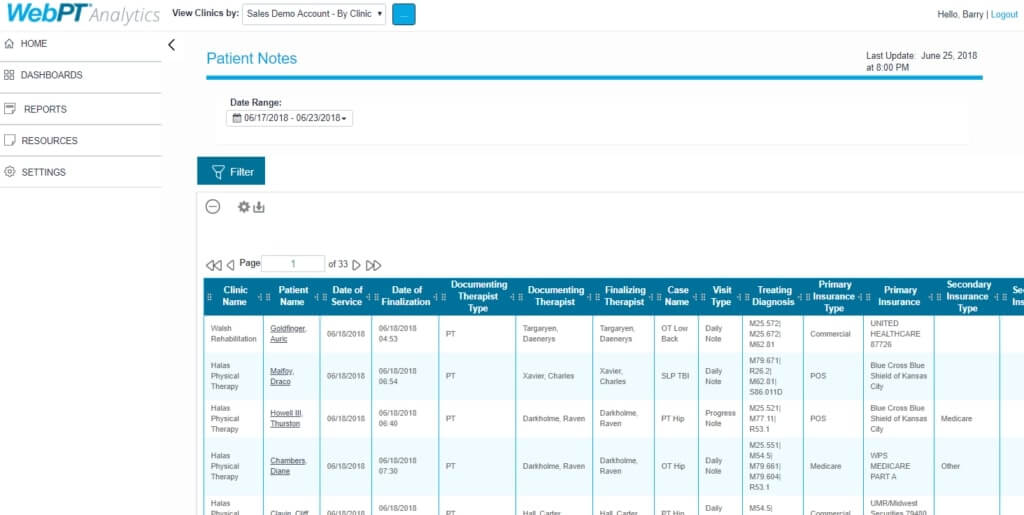The height and width of the screenshot is (515, 1024).
Task: Click the Logout link
Action: 1004,14
